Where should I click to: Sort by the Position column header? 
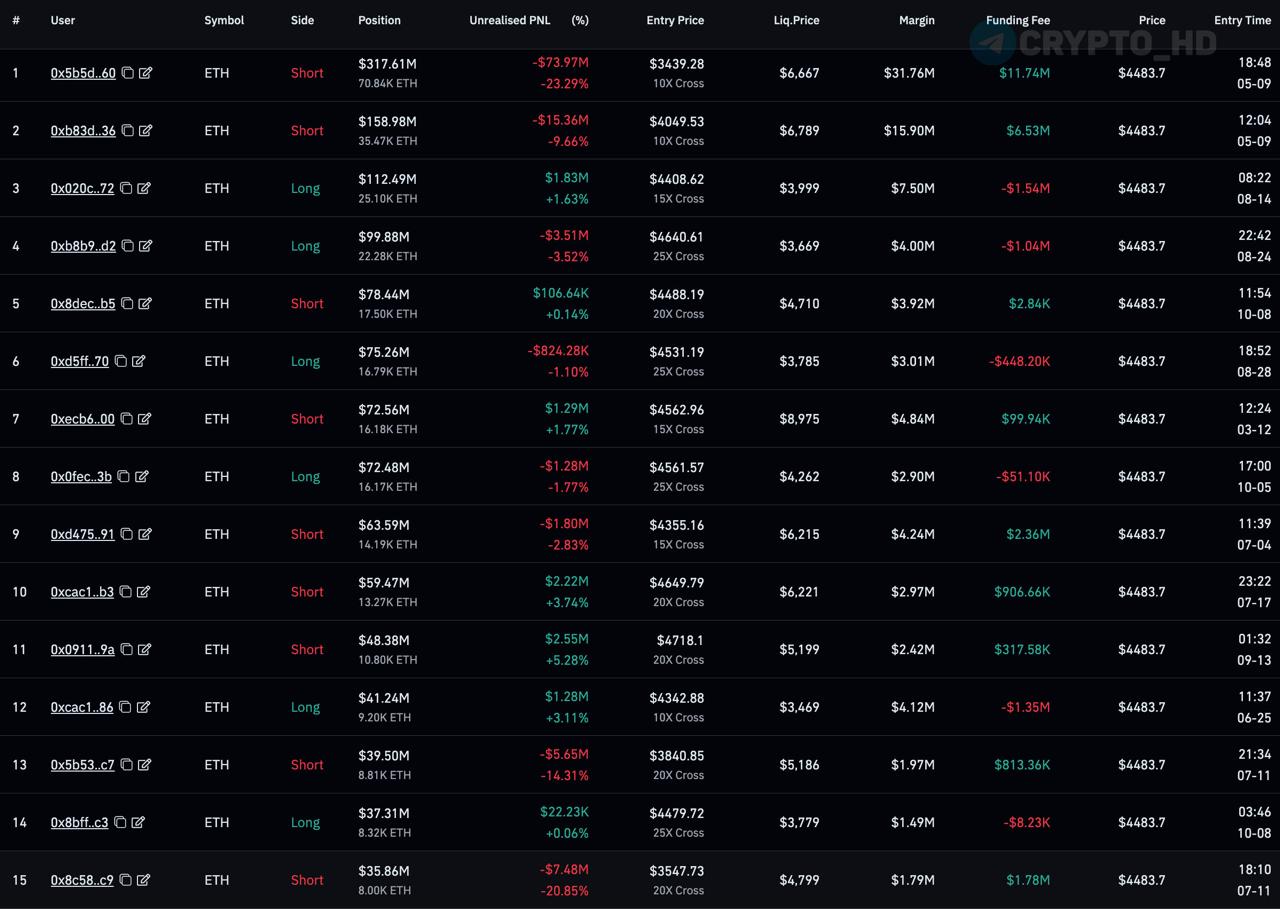point(379,20)
